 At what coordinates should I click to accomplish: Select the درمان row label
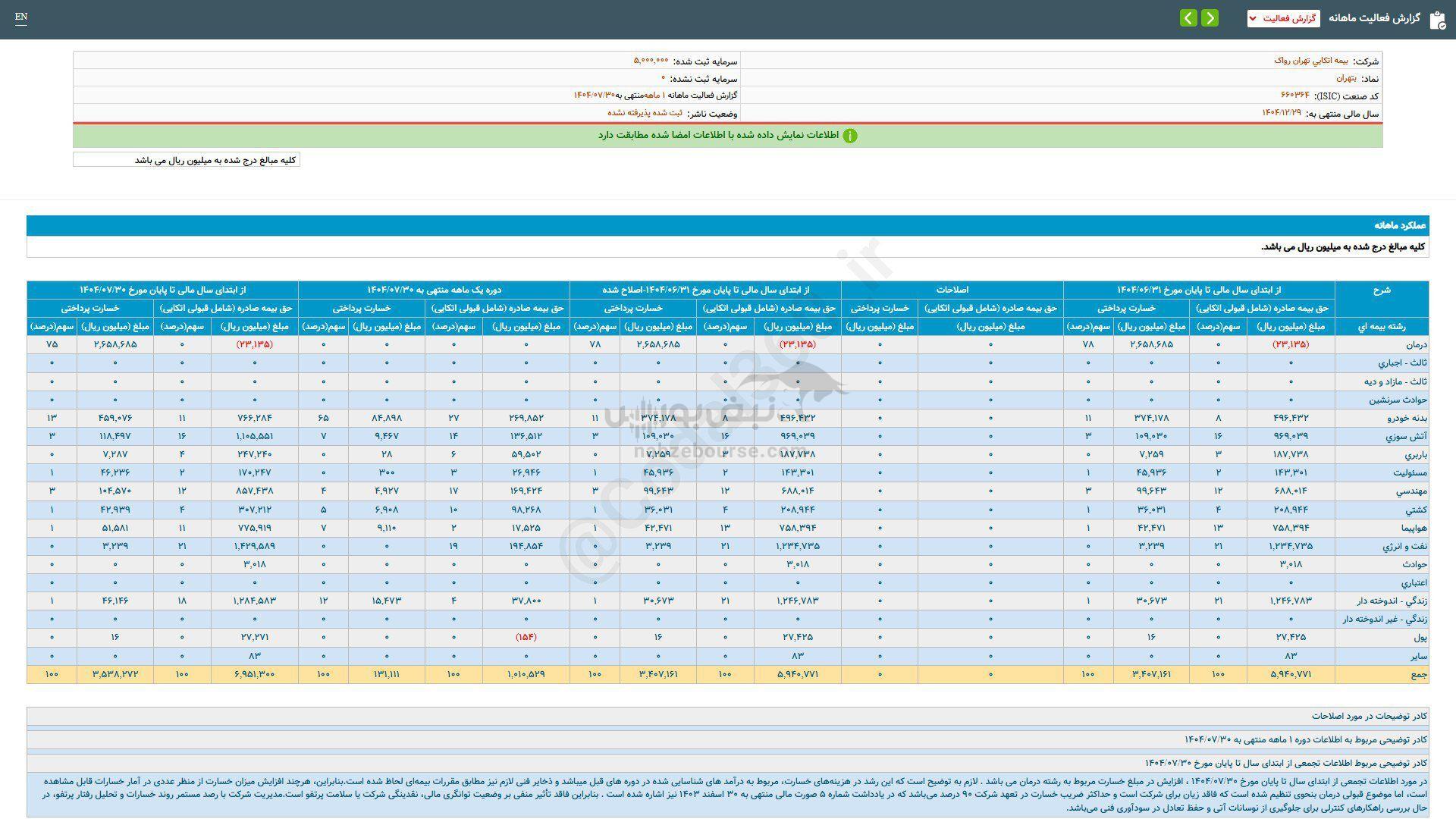(x=1416, y=344)
